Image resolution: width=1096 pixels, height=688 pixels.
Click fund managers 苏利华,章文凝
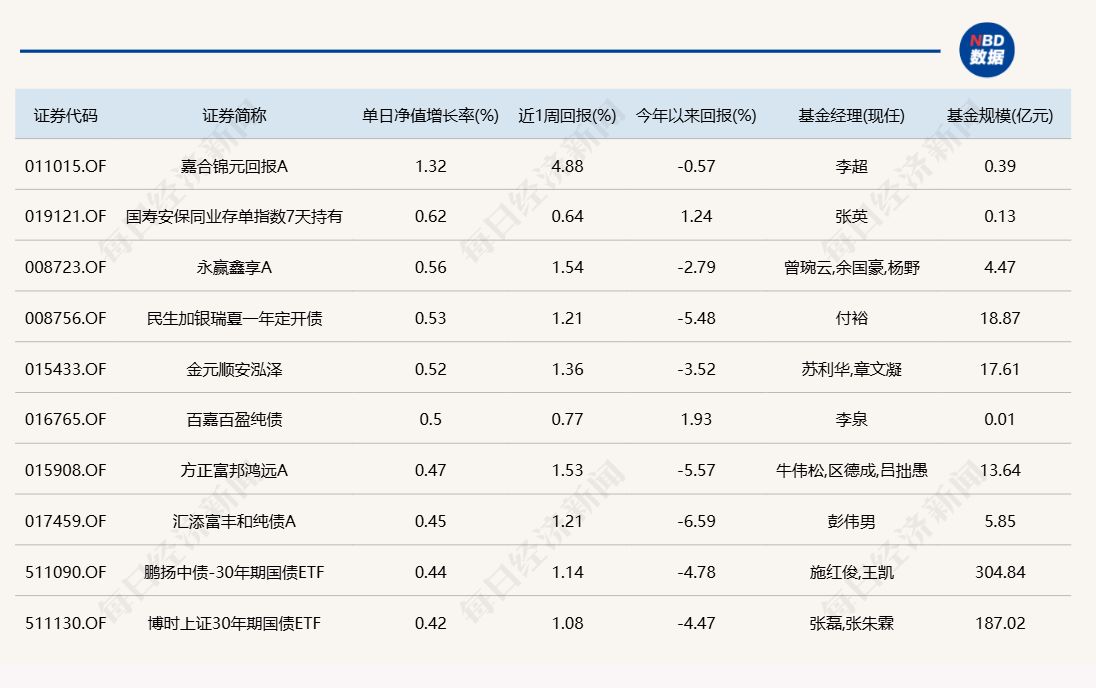click(851, 369)
